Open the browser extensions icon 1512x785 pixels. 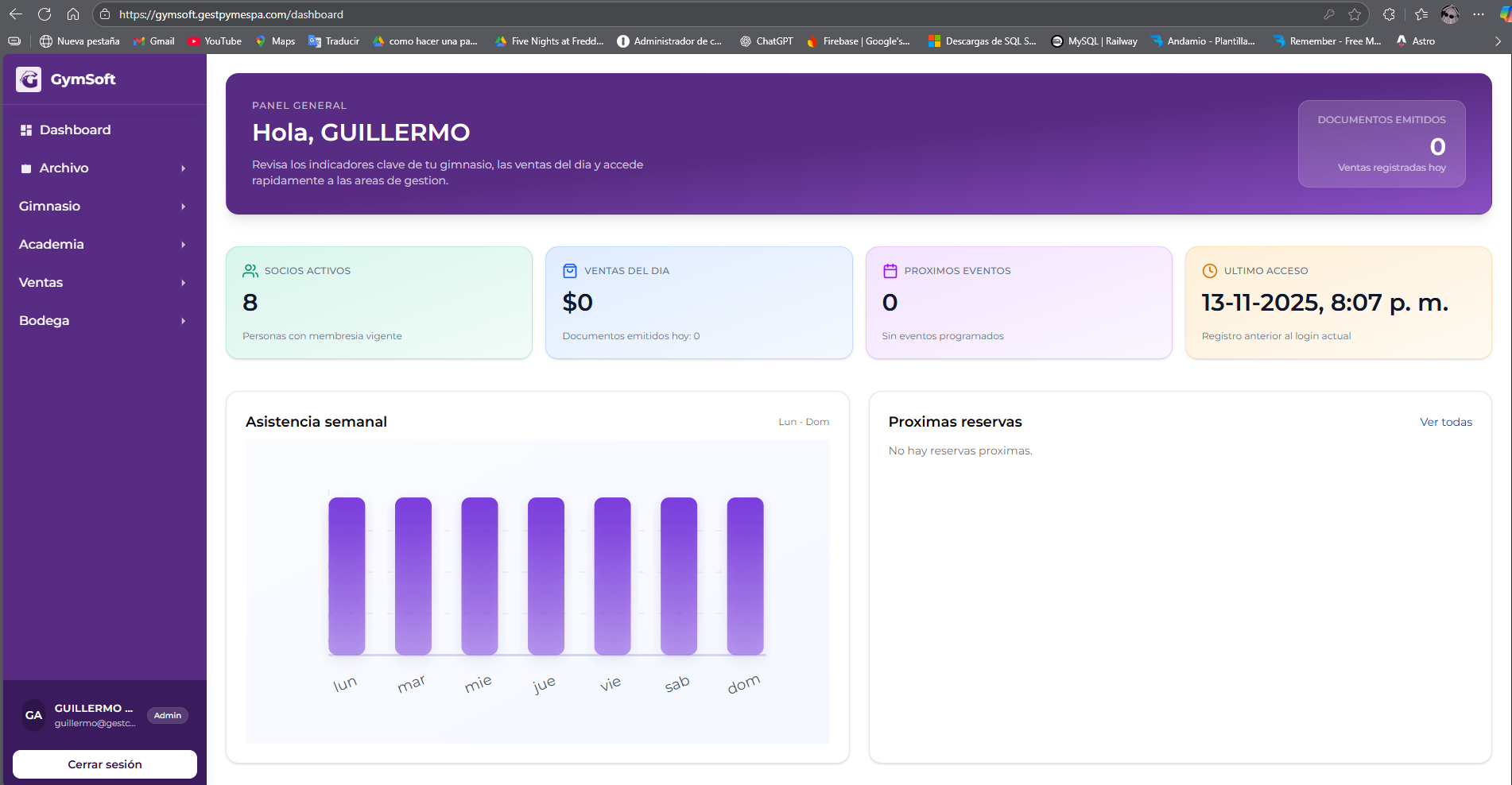point(1389,14)
